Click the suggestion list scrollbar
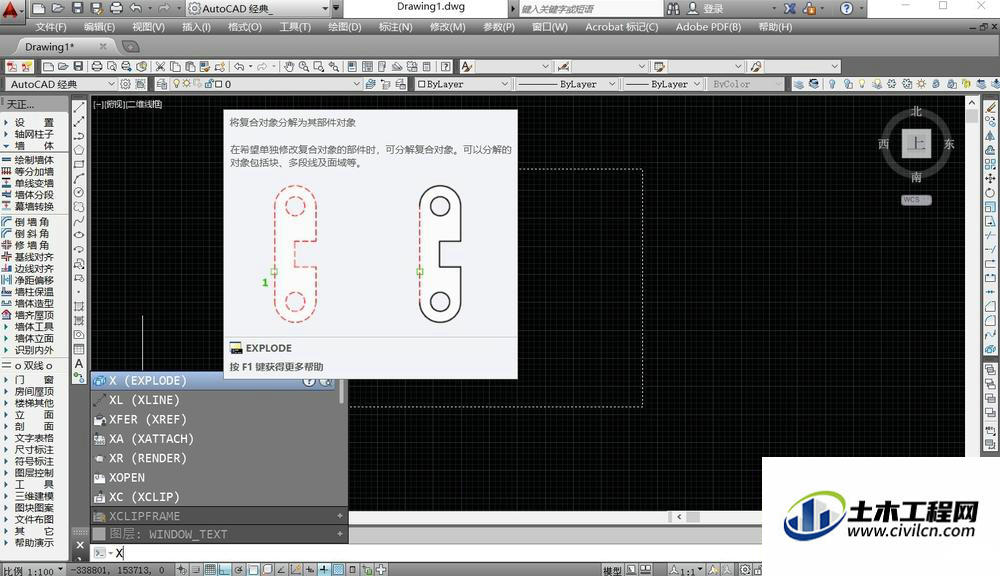This screenshot has width=1000, height=576. coord(341,393)
